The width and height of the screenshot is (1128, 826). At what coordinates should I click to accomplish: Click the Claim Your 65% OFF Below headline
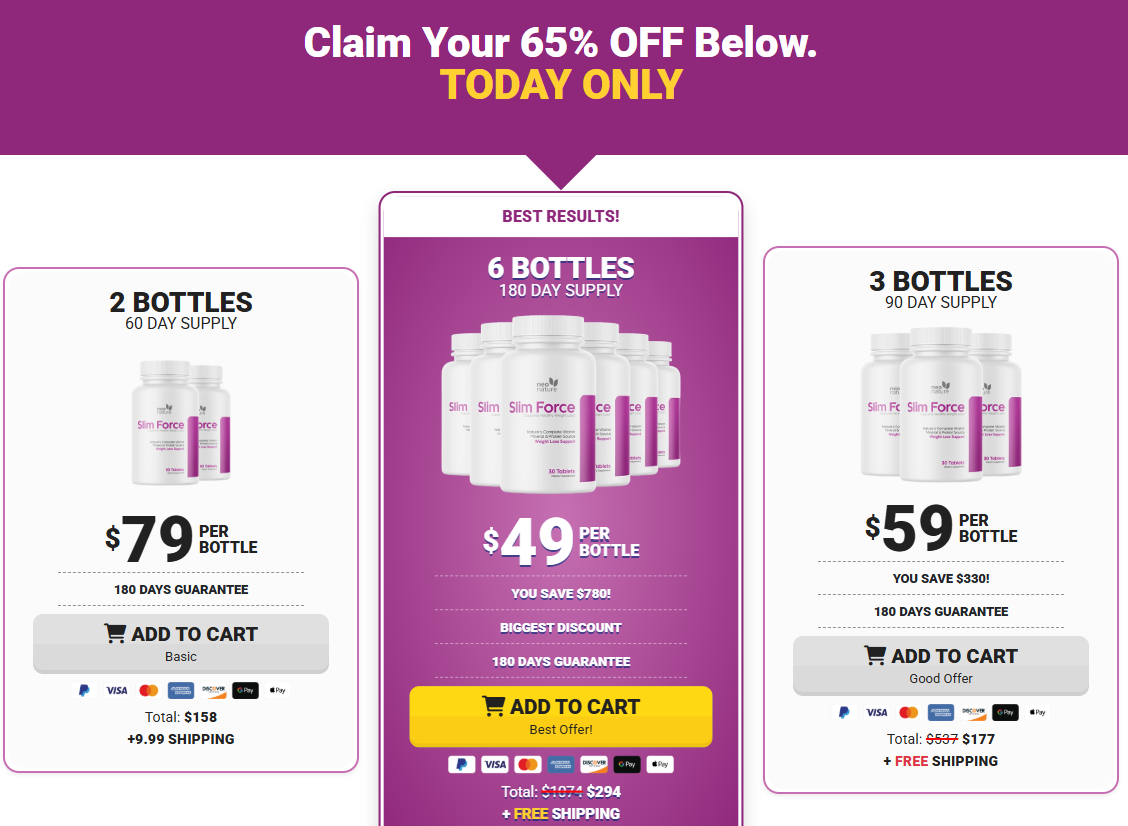coord(561,42)
